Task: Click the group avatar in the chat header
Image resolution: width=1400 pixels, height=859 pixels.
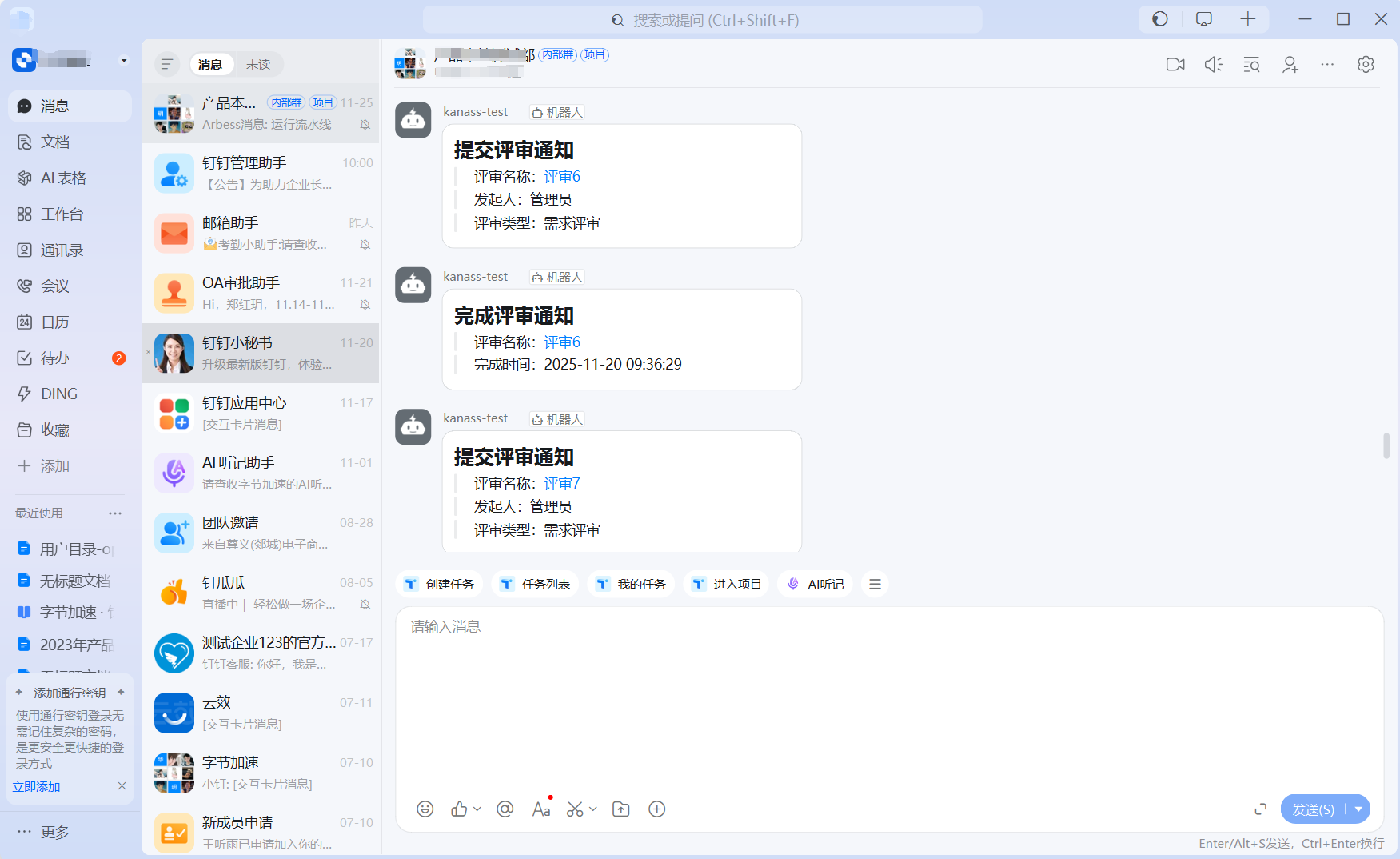Action: point(410,64)
